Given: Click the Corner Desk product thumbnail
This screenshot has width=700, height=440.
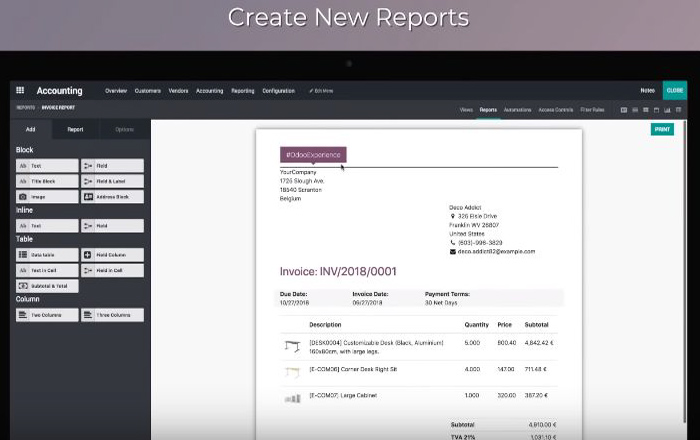Looking at the screenshot, I should click(292, 371).
